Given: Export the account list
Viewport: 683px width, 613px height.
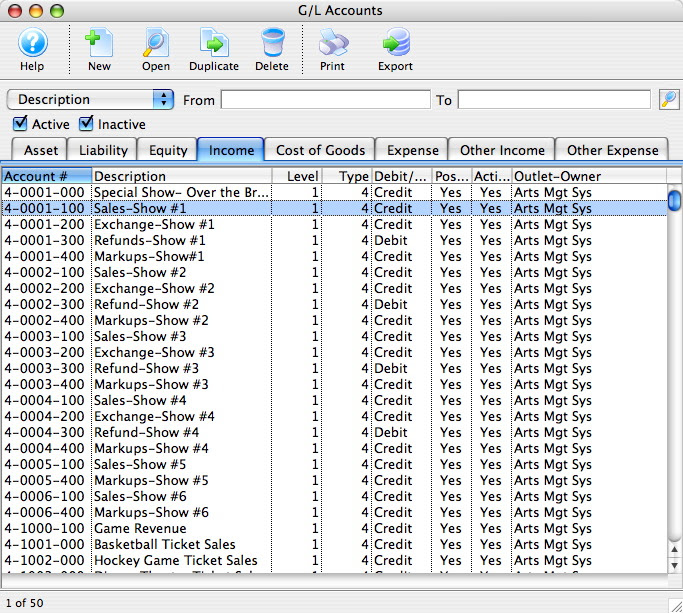Looking at the screenshot, I should coord(396,49).
